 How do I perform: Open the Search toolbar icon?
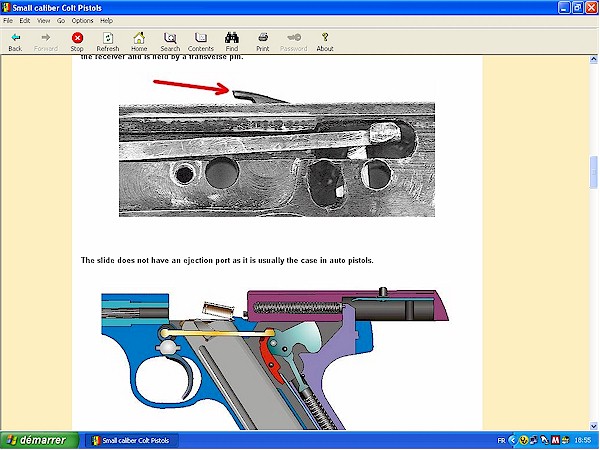tap(170, 41)
